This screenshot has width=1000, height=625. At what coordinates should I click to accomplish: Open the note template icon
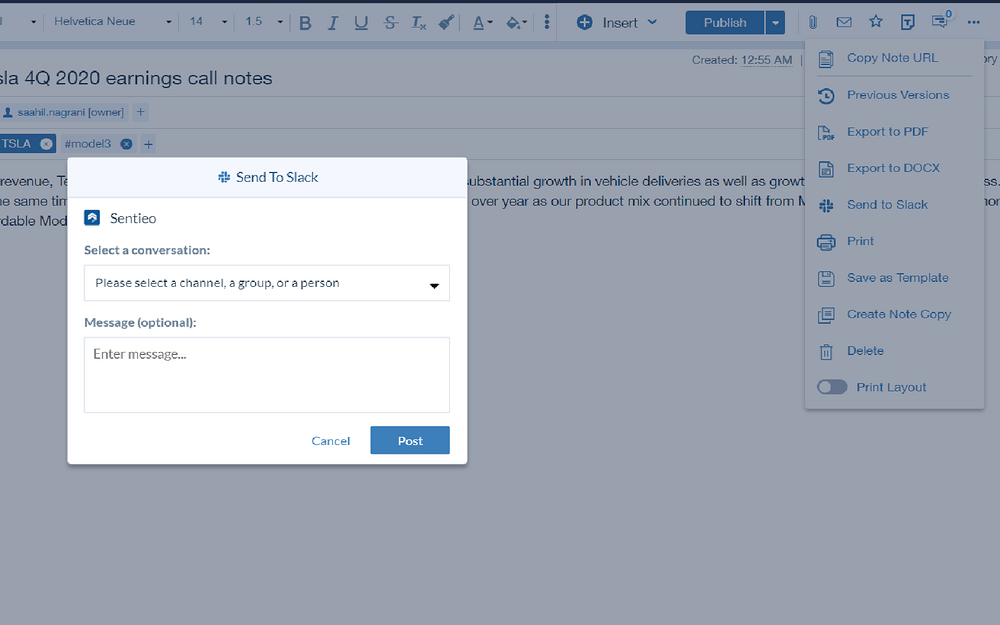(x=907, y=22)
